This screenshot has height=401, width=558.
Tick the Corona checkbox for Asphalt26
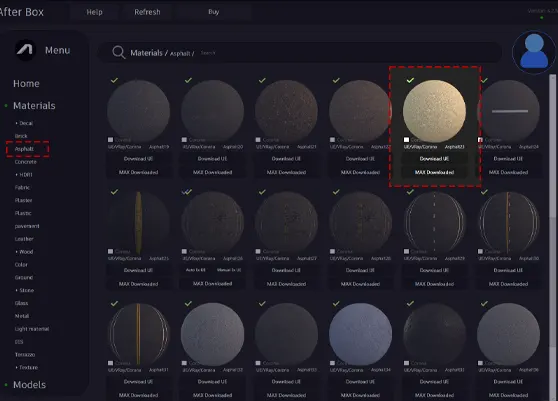coord(184,252)
